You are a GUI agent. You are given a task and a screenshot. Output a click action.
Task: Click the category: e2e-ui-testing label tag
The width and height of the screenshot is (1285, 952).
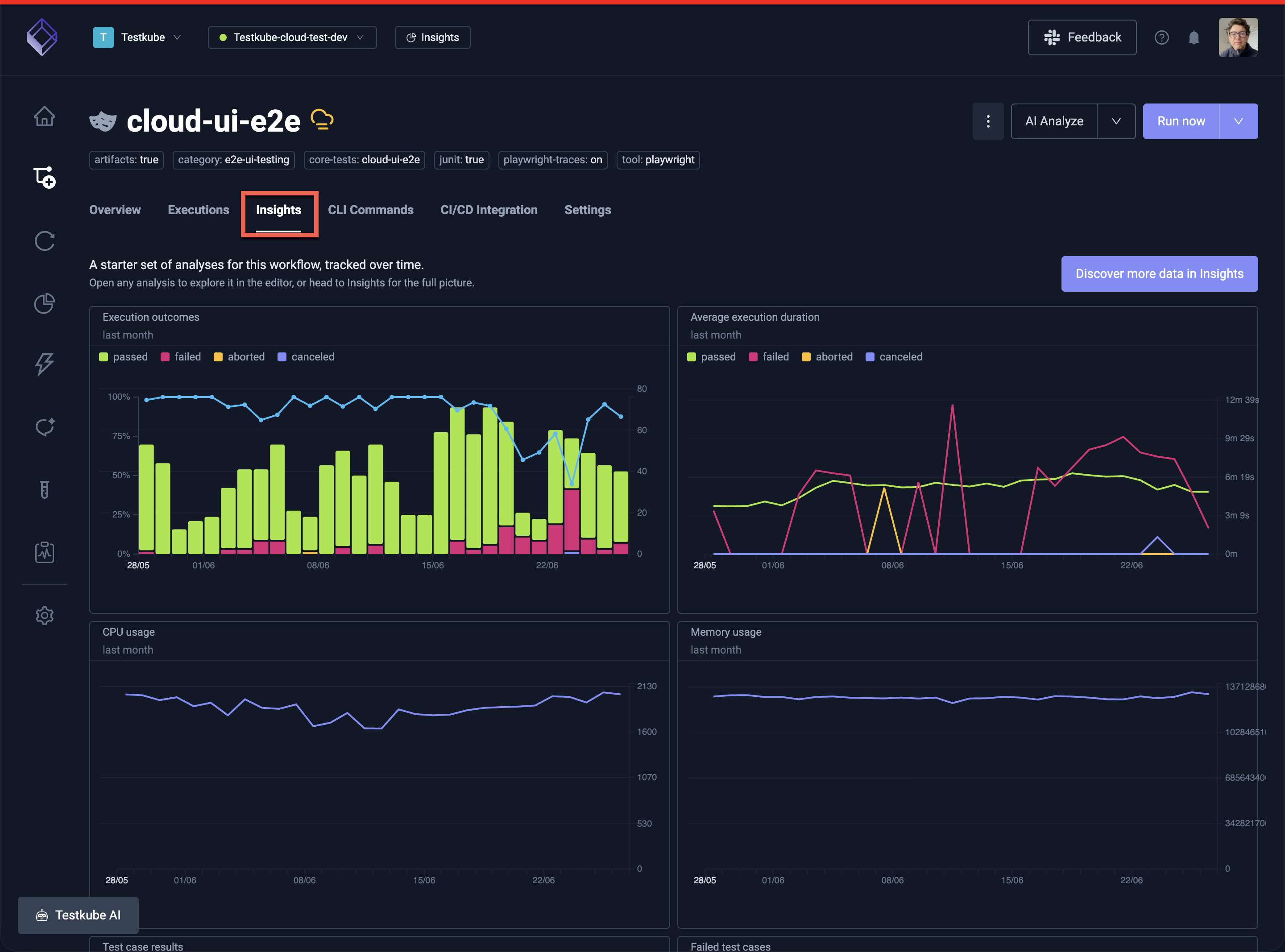(233, 160)
